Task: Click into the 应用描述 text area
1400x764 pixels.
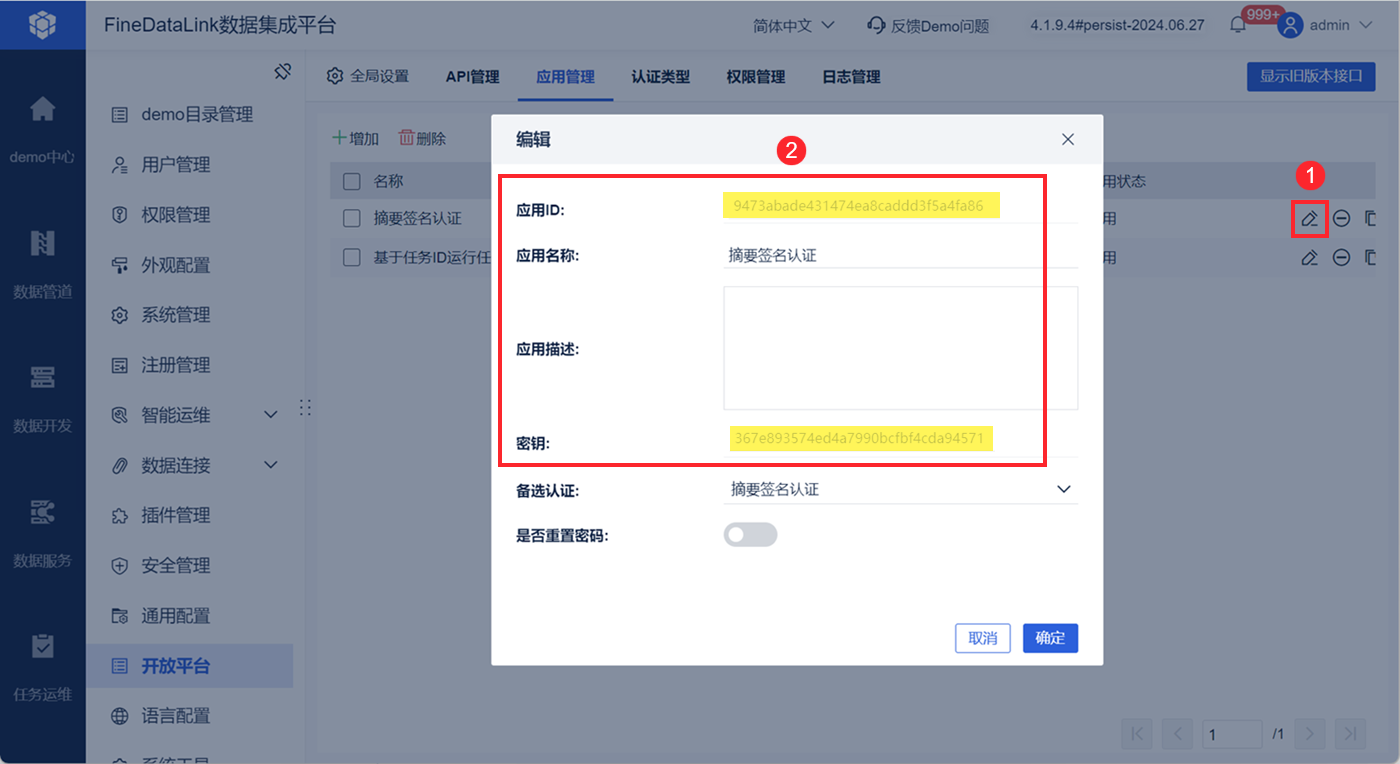Action: point(900,348)
